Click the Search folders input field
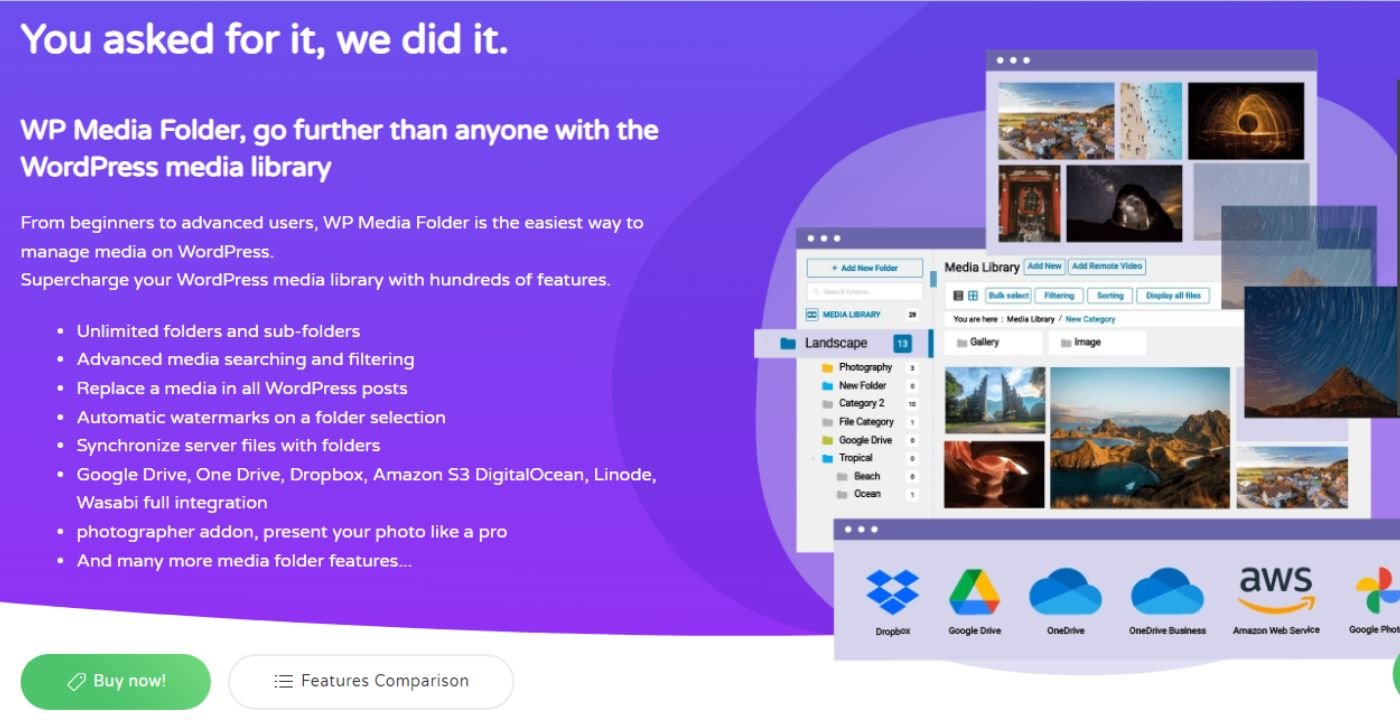 [x=865, y=292]
